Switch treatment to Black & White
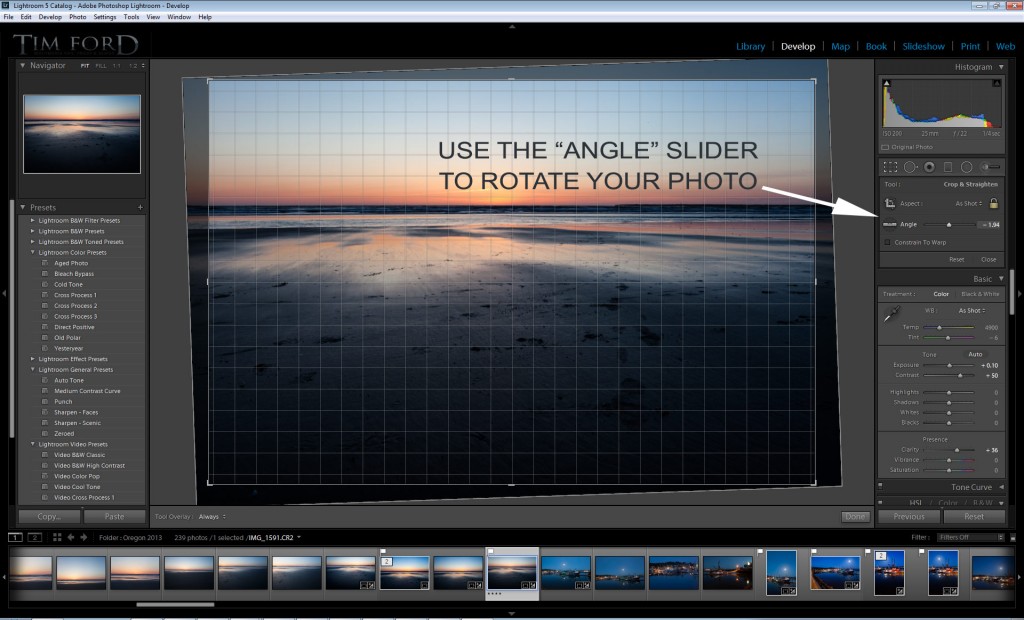 979,294
